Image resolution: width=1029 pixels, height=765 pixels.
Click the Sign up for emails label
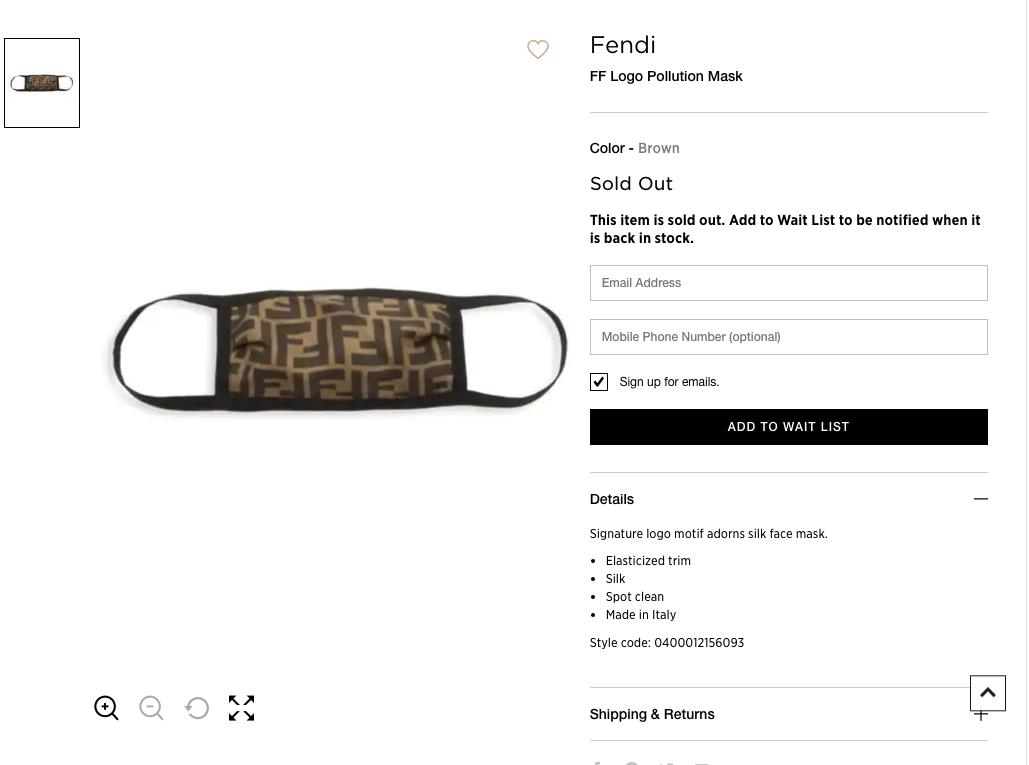click(x=669, y=382)
